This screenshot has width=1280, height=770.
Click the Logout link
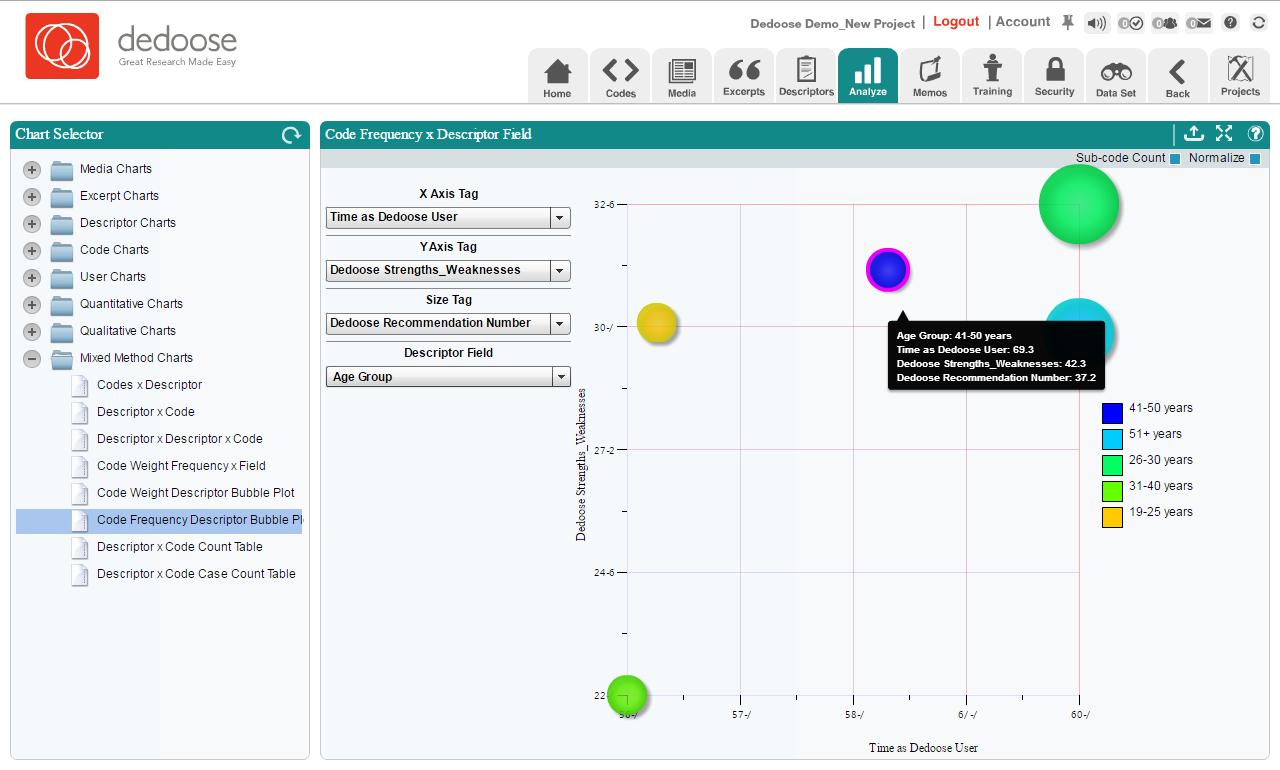(956, 22)
